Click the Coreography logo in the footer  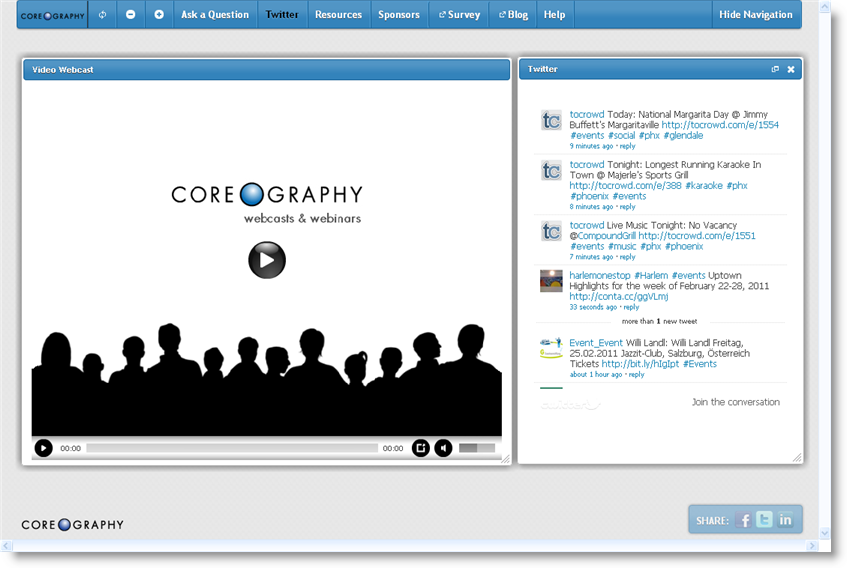72,524
